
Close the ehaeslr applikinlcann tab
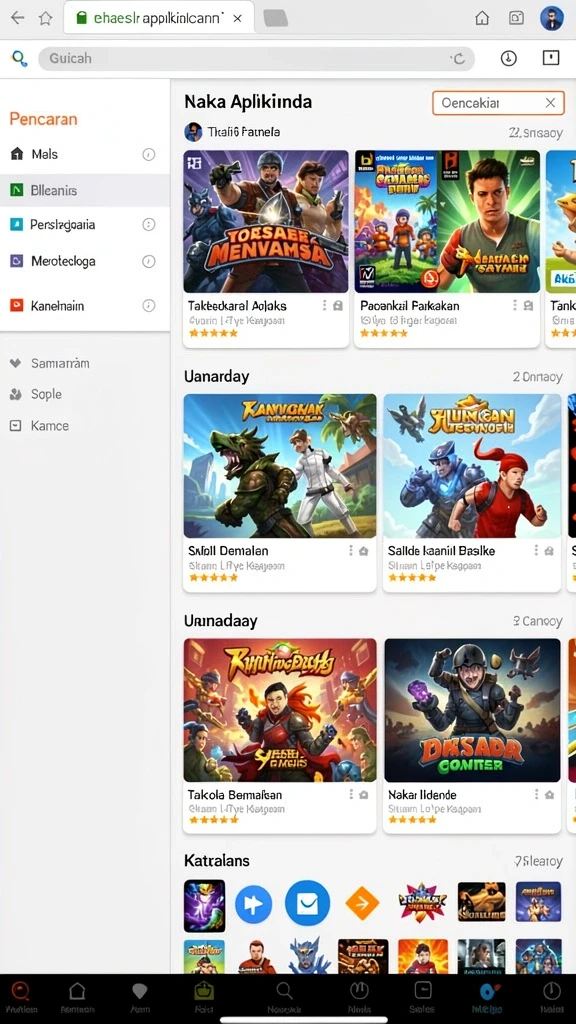[238, 18]
